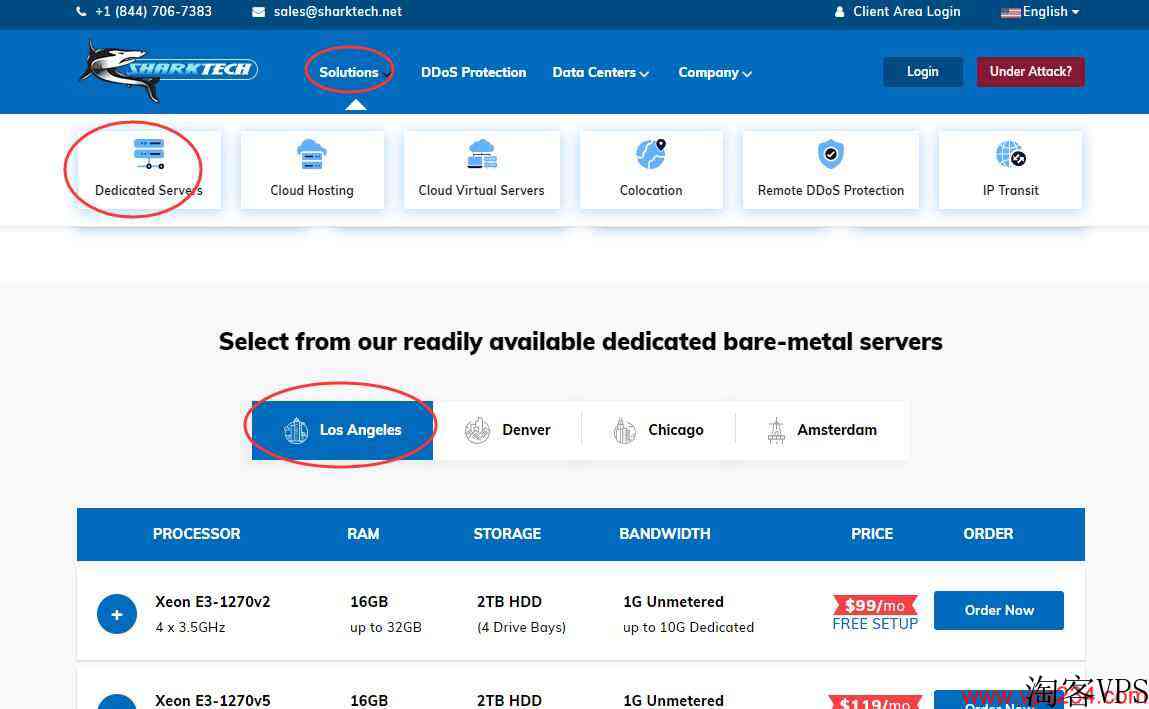This screenshot has height=709, width=1149.
Task: Click the ORDER column header
Action: click(x=988, y=534)
